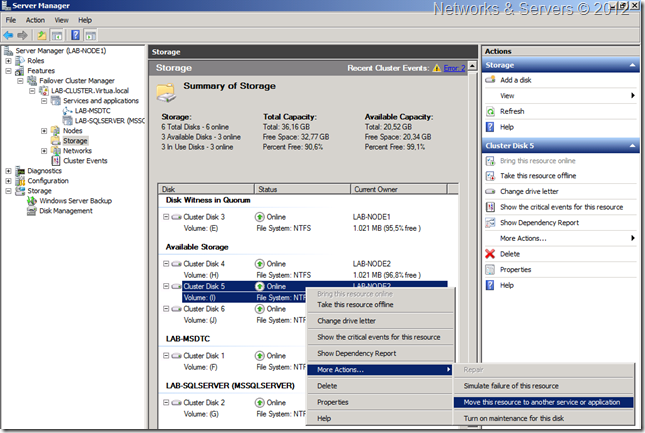Open the Recent Cluster Events error link
This screenshot has width=645, height=433.
pyautogui.click(x=453, y=68)
